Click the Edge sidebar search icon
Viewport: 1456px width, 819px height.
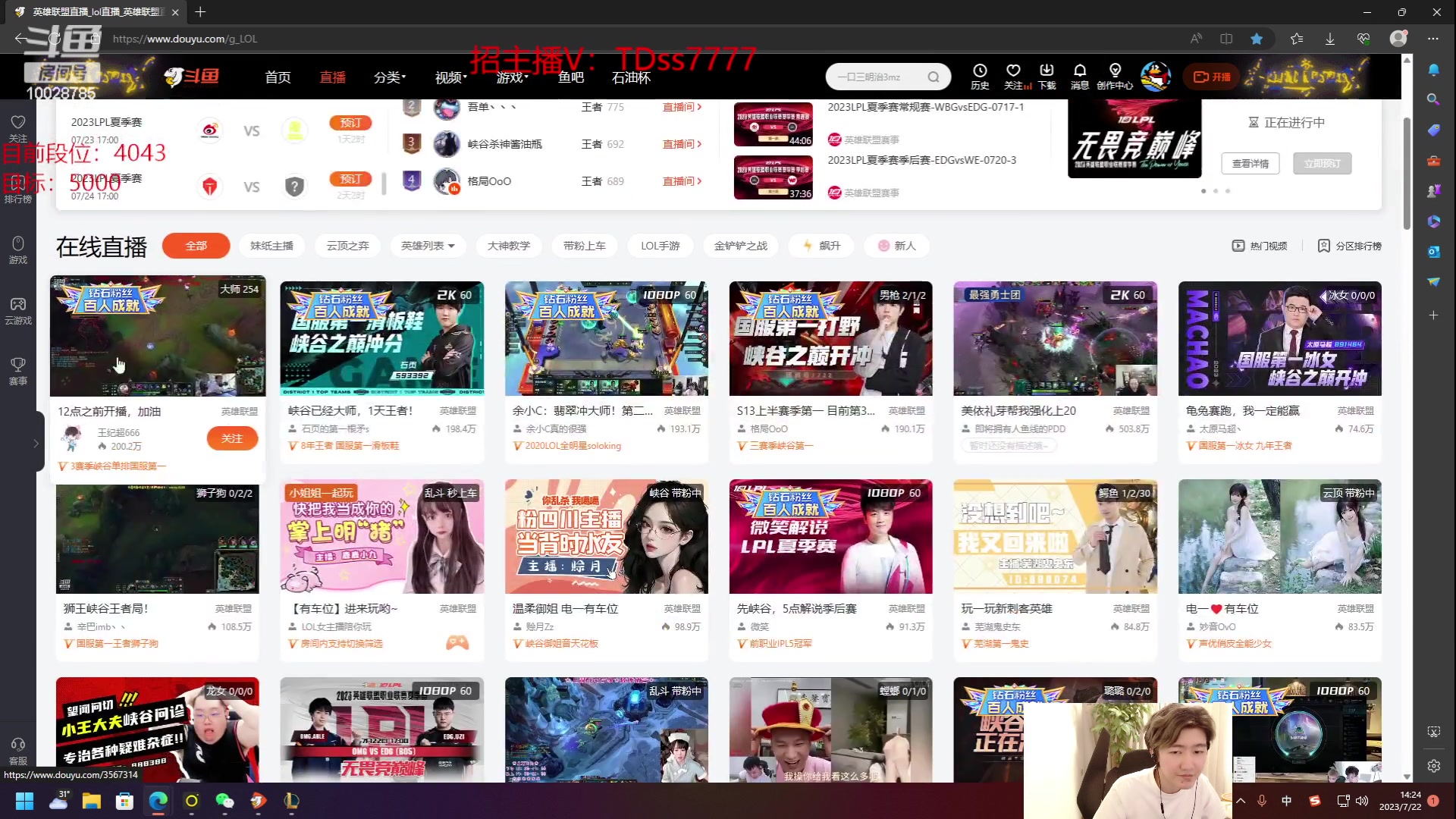click(x=1433, y=99)
